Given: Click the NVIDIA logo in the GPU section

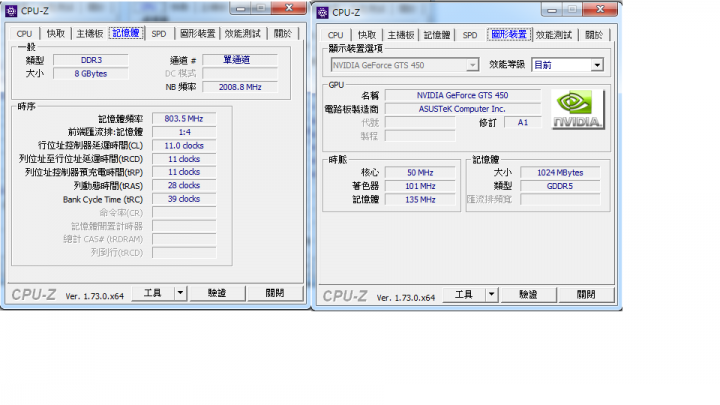Looking at the screenshot, I should 578,109.
